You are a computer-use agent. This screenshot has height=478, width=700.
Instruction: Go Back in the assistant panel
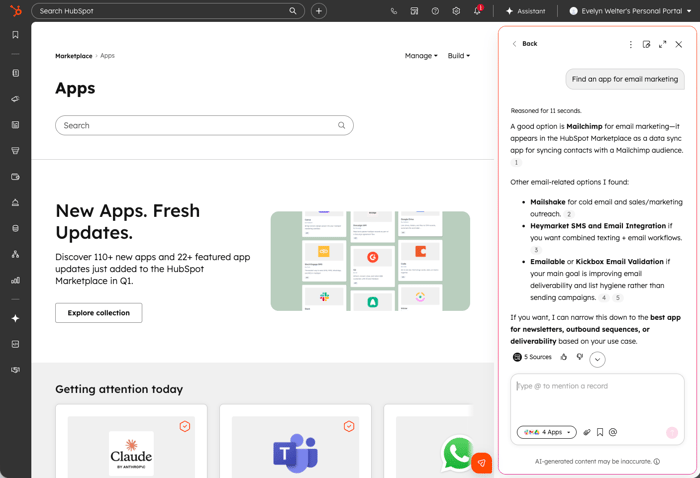[x=525, y=44]
